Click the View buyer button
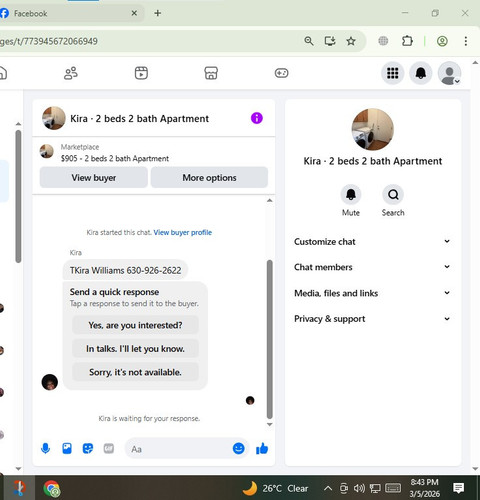This screenshot has width=480, height=500. (94, 178)
